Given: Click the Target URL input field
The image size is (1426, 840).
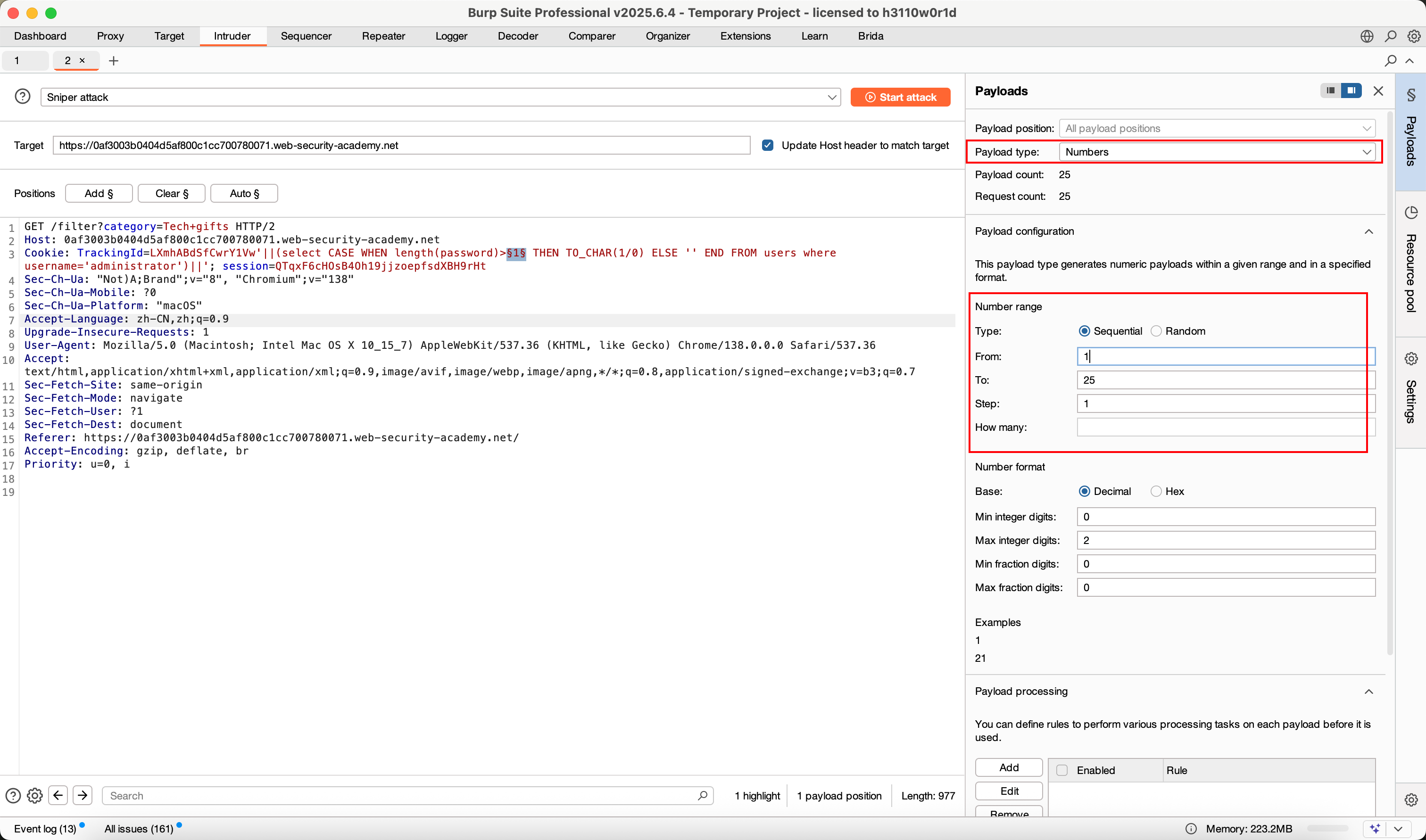Looking at the screenshot, I should (401, 145).
